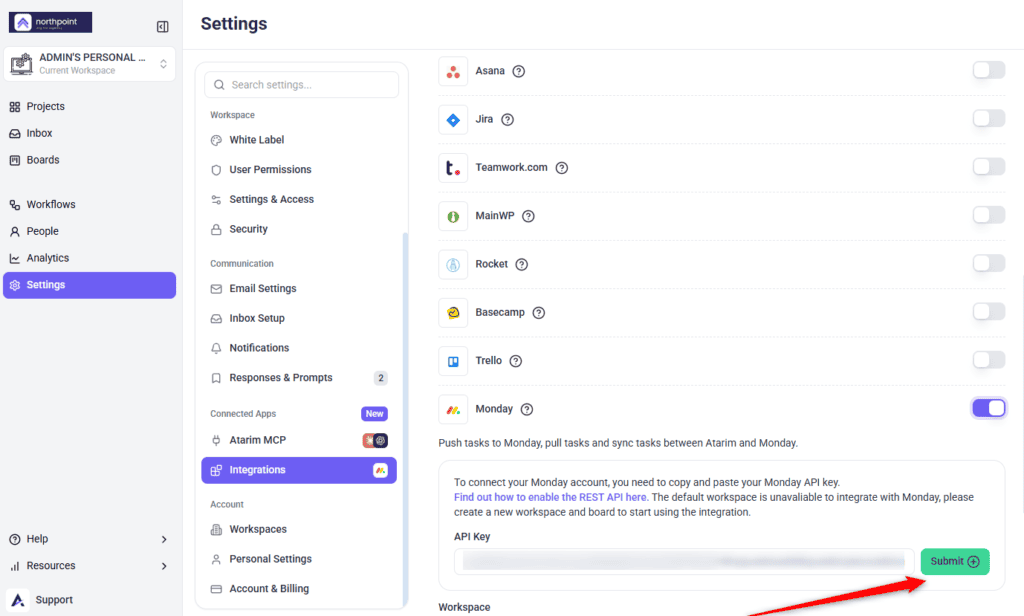1024x616 pixels.
Task: Click the Monday logo icon
Action: (453, 410)
